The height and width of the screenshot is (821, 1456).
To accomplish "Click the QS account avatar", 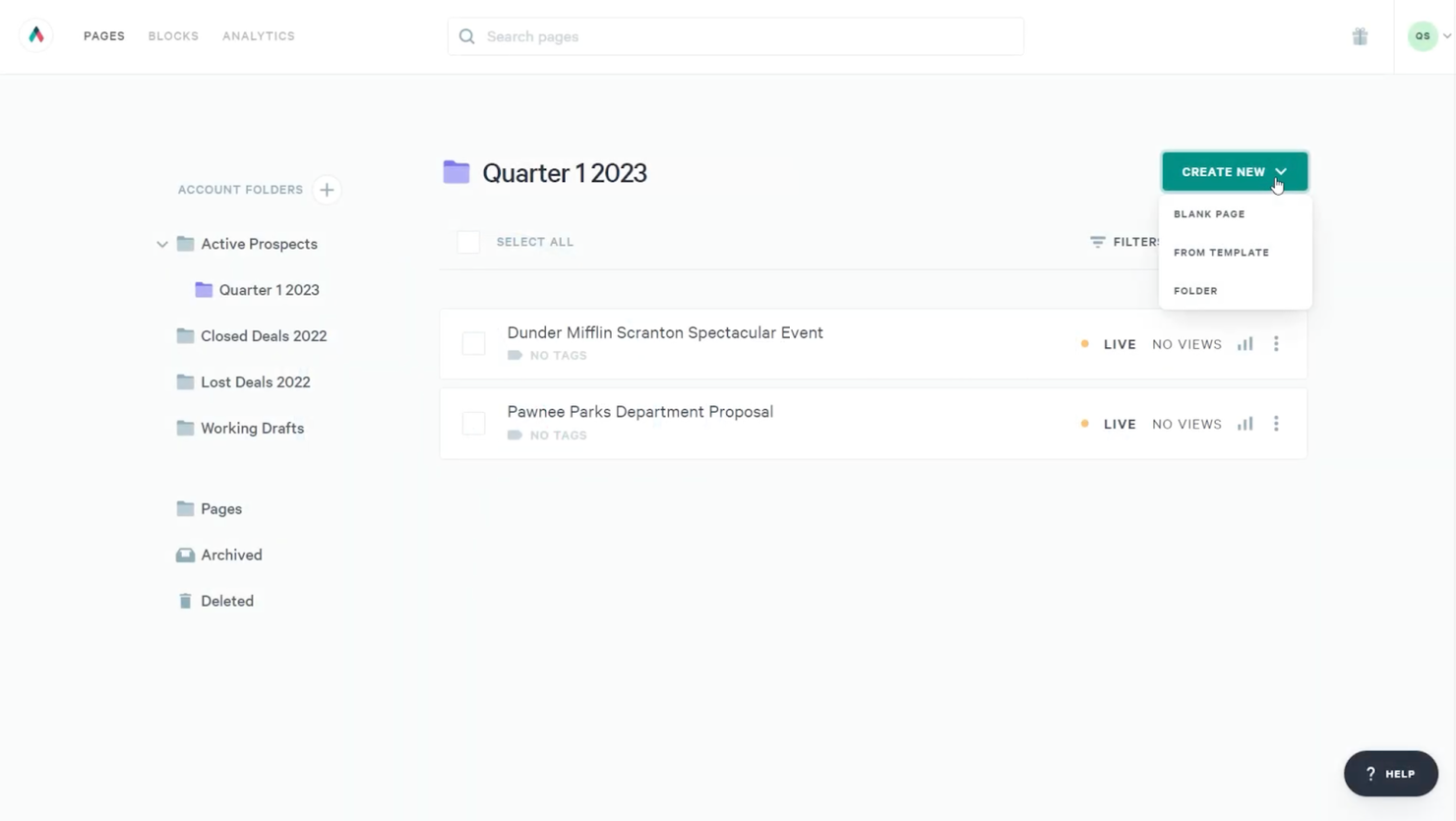I will pos(1423,35).
